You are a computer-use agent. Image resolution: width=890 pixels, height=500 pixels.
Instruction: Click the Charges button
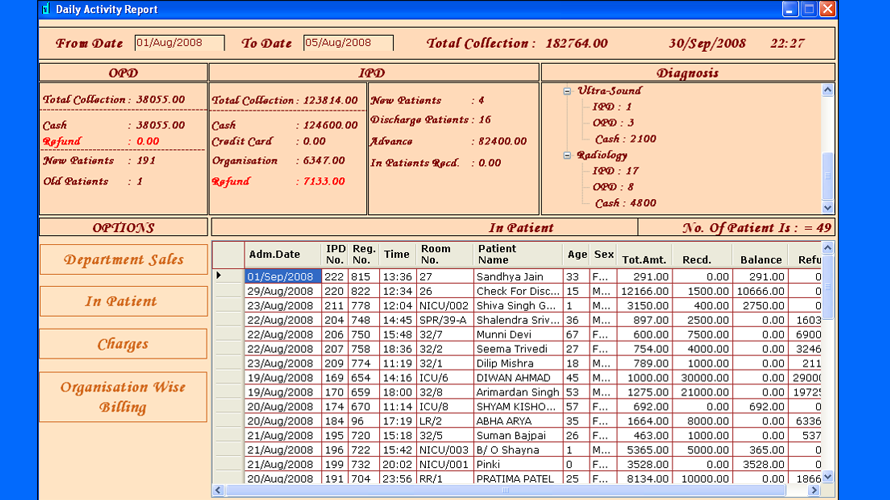point(124,344)
